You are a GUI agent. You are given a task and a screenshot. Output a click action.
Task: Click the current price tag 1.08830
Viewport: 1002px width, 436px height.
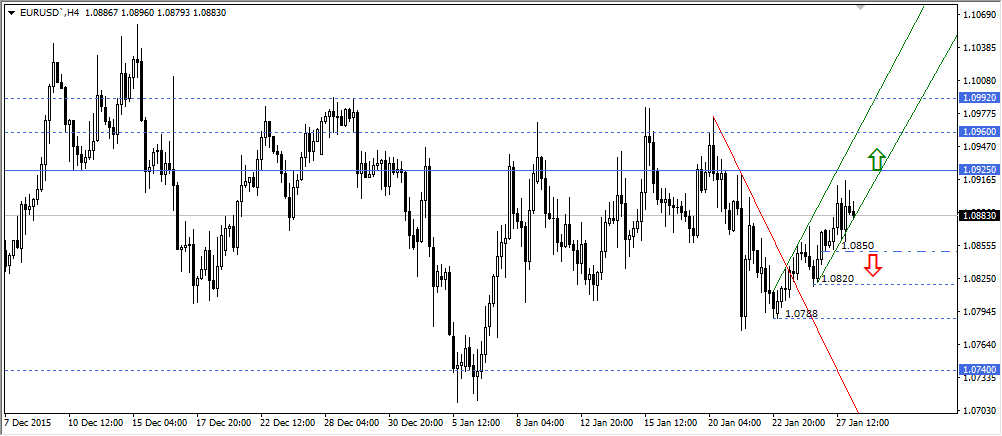tap(979, 215)
